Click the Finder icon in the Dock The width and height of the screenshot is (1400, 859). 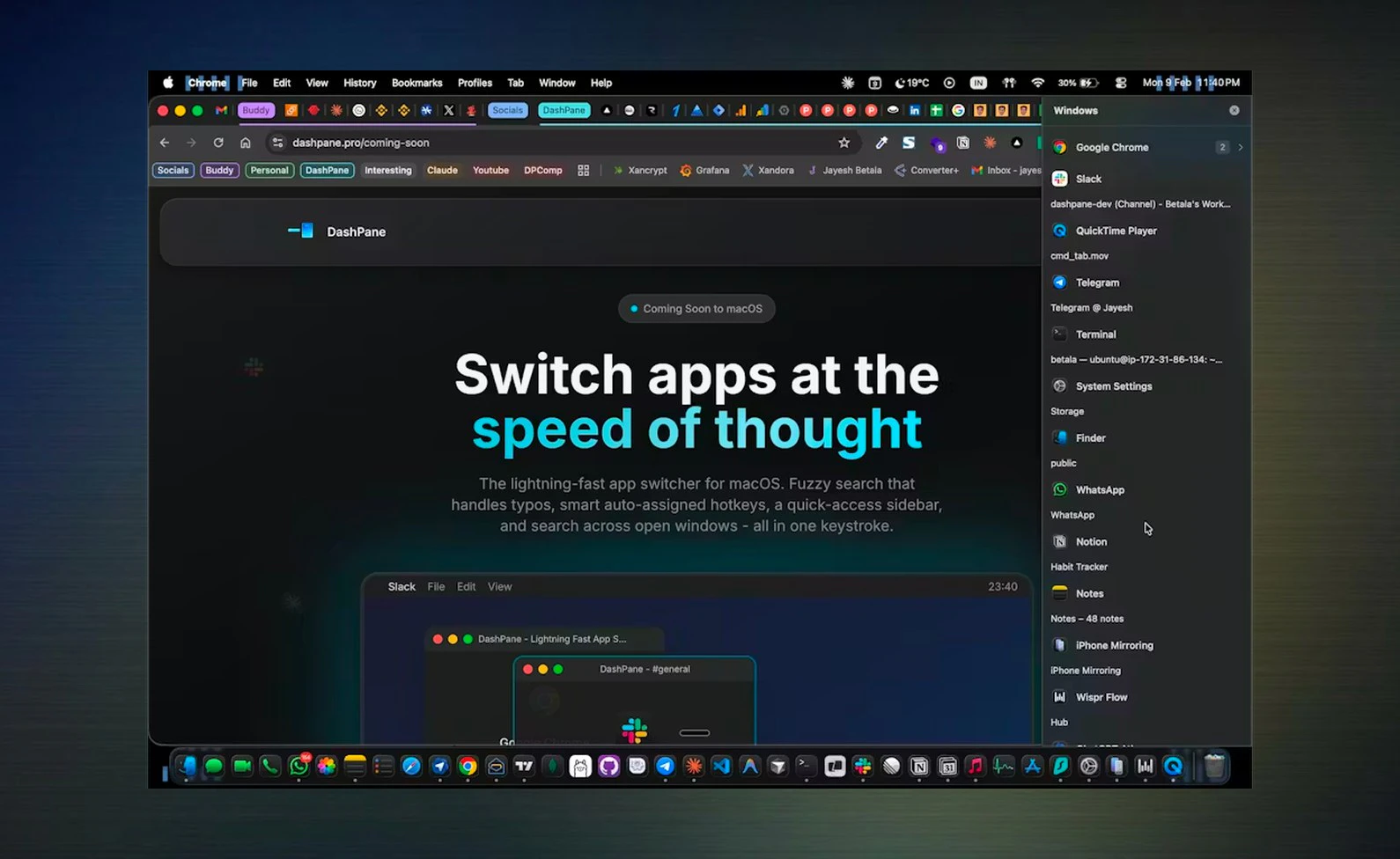(186, 766)
